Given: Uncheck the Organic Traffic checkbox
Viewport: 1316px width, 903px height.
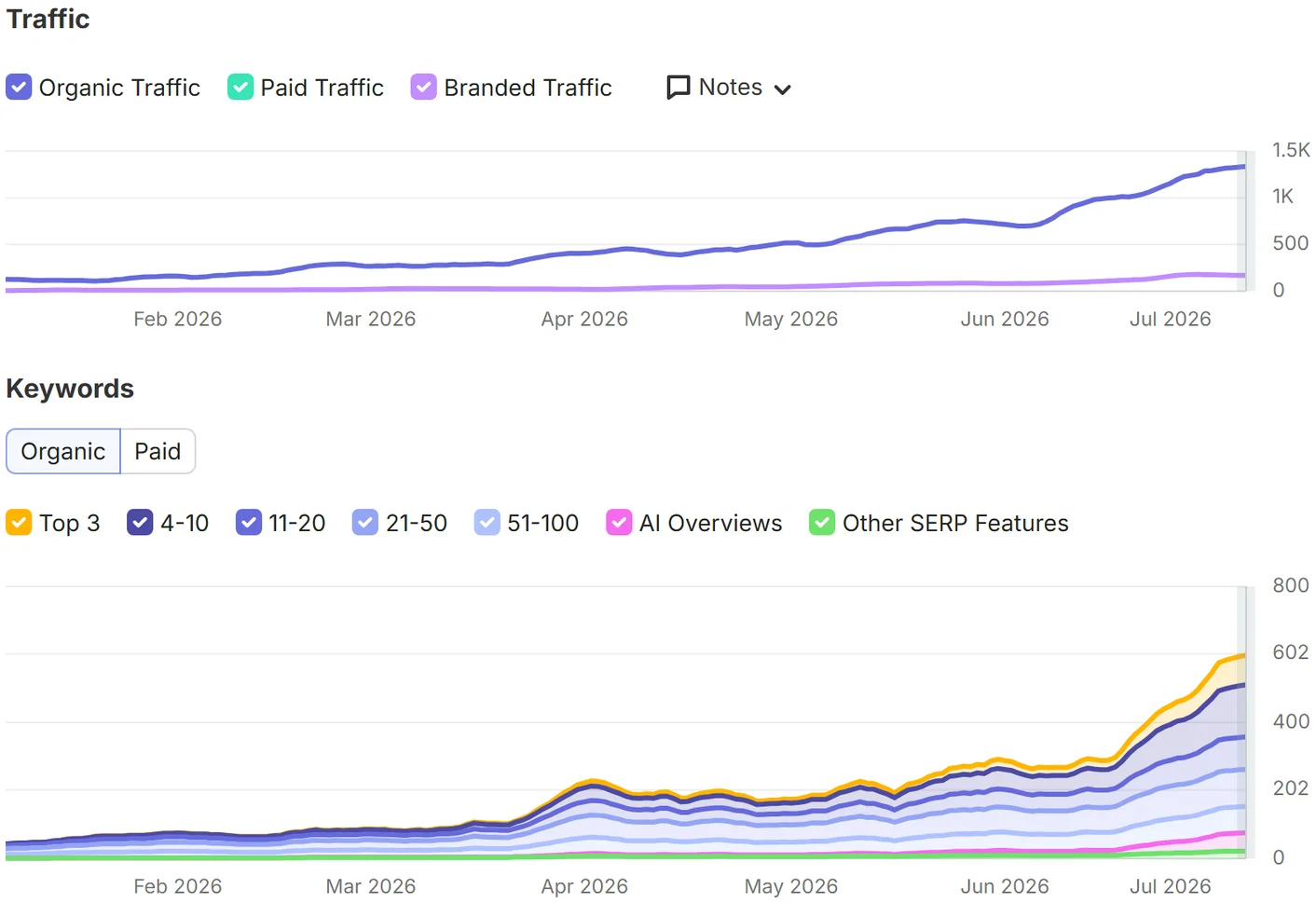Looking at the screenshot, I should [x=19, y=87].
